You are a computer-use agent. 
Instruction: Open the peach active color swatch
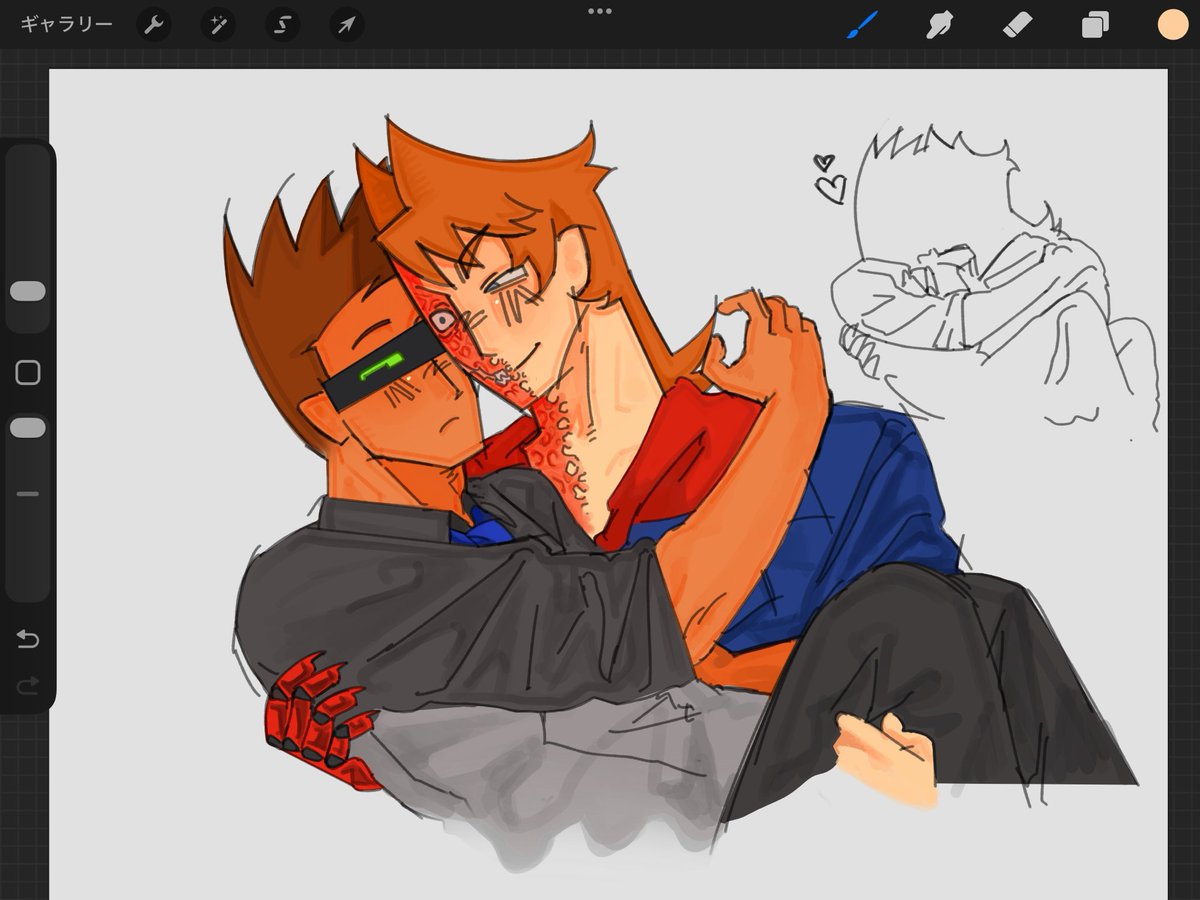coord(1172,25)
